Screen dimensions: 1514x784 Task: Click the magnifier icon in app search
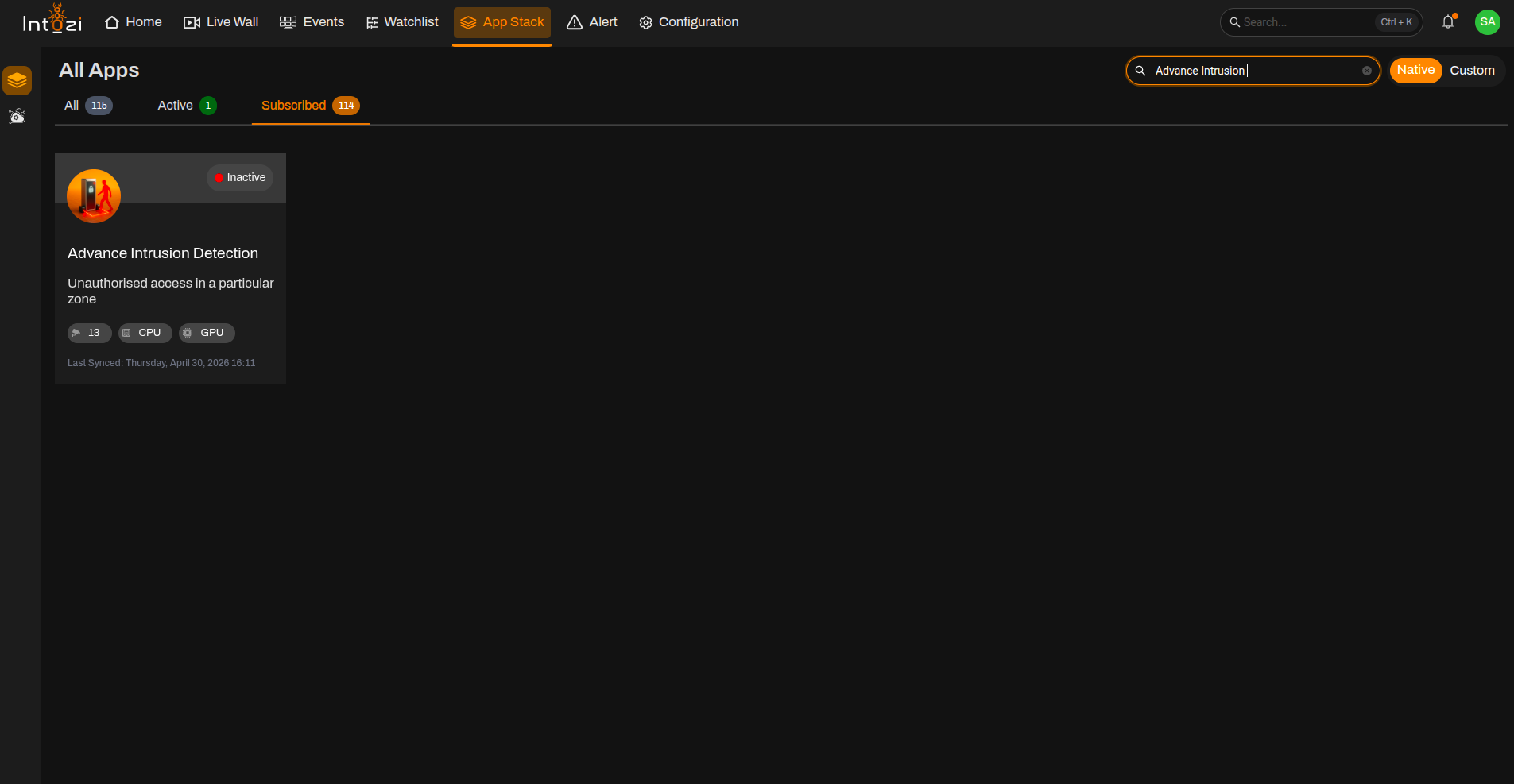click(1140, 71)
